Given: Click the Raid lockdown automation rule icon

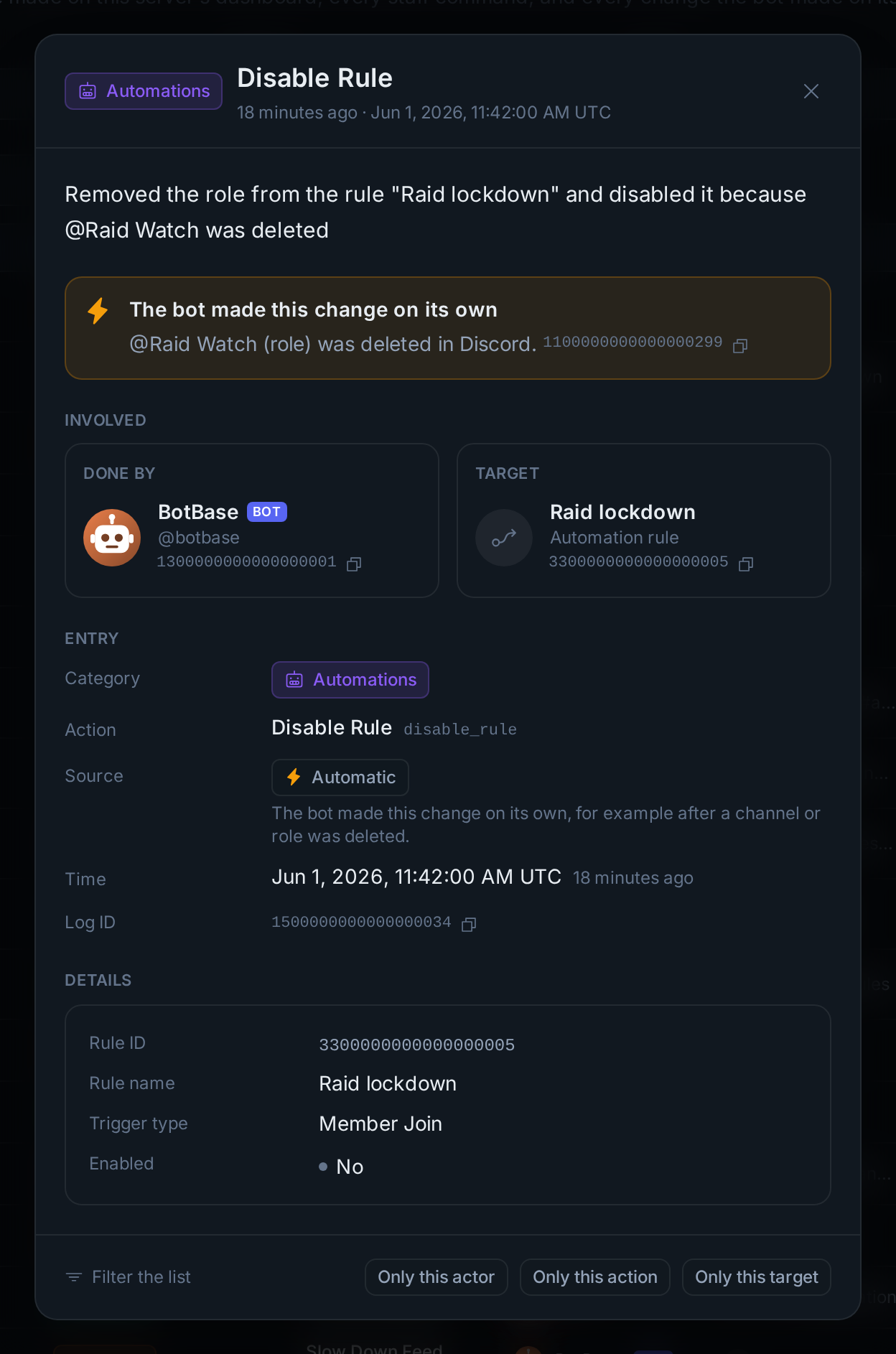Looking at the screenshot, I should point(504,538).
